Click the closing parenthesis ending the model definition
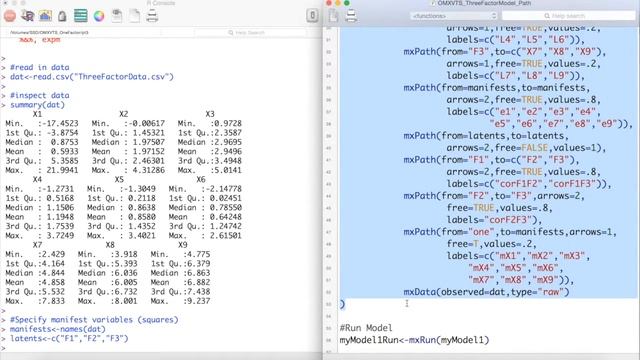Screen dimensions: 640x360 point(342,304)
